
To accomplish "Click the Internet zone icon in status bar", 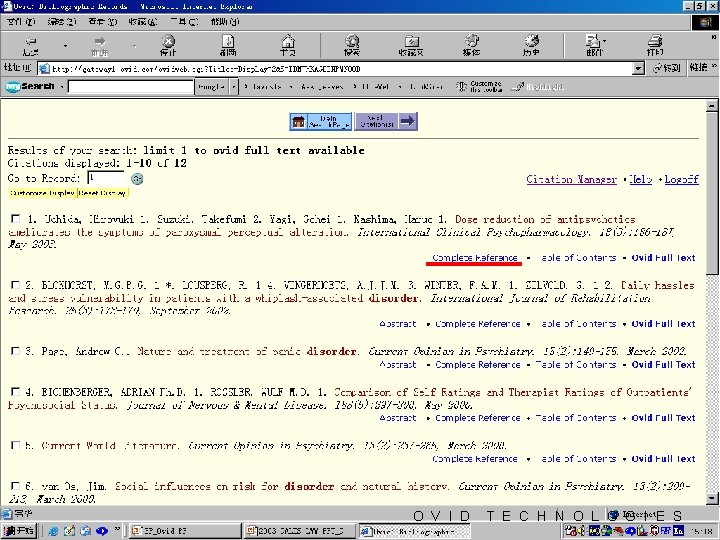I will point(613,515).
